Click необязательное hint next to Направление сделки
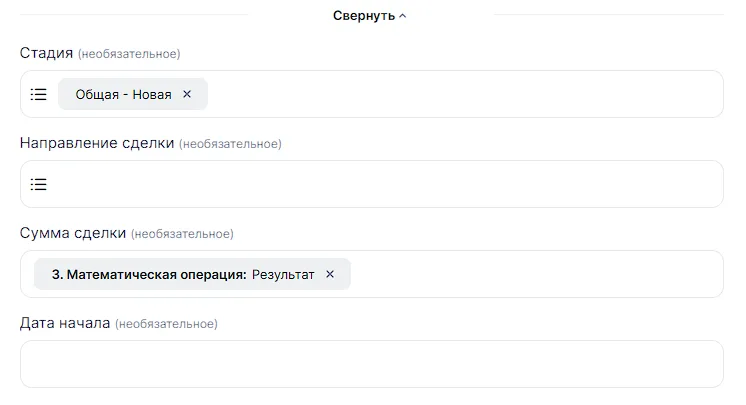746x405 pixels. click(230, 144)
